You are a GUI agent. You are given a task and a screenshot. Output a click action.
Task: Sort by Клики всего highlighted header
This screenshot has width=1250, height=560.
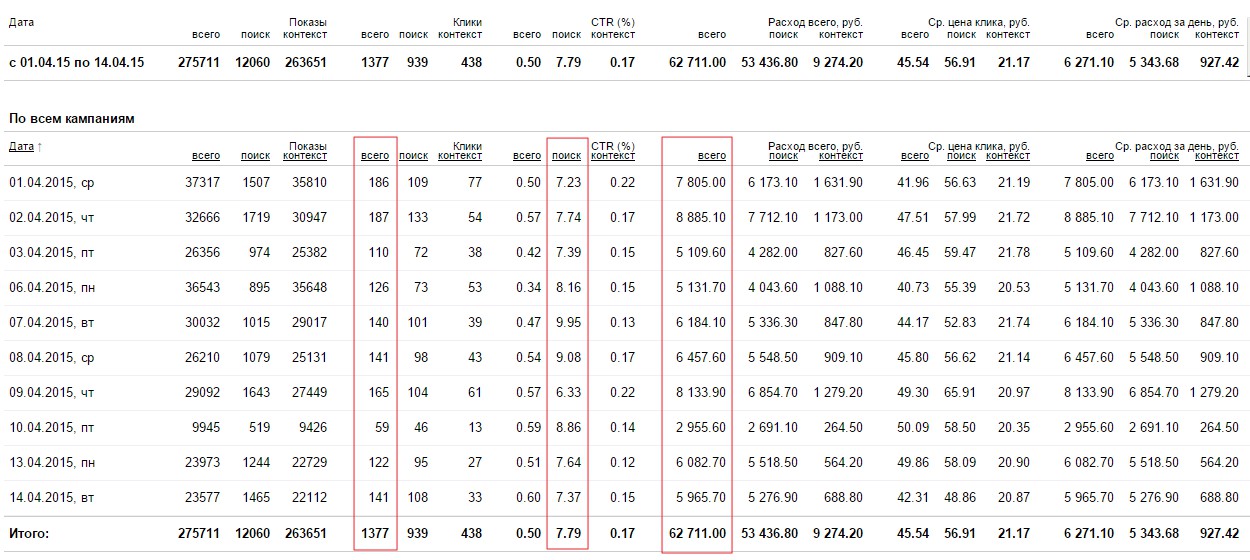click(375, 156)
